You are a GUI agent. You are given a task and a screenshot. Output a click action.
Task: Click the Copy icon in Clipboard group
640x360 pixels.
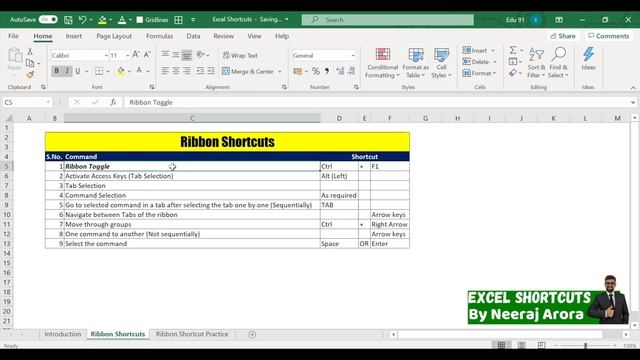pyautogui.click(x=30, y=63)
